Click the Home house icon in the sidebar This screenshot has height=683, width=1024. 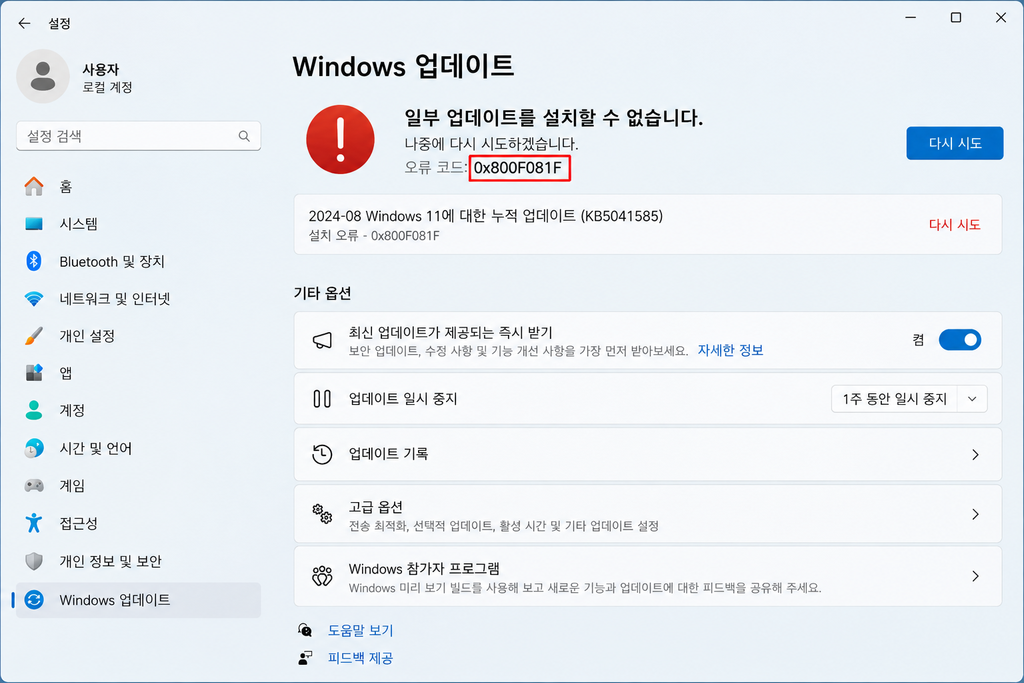34,186
